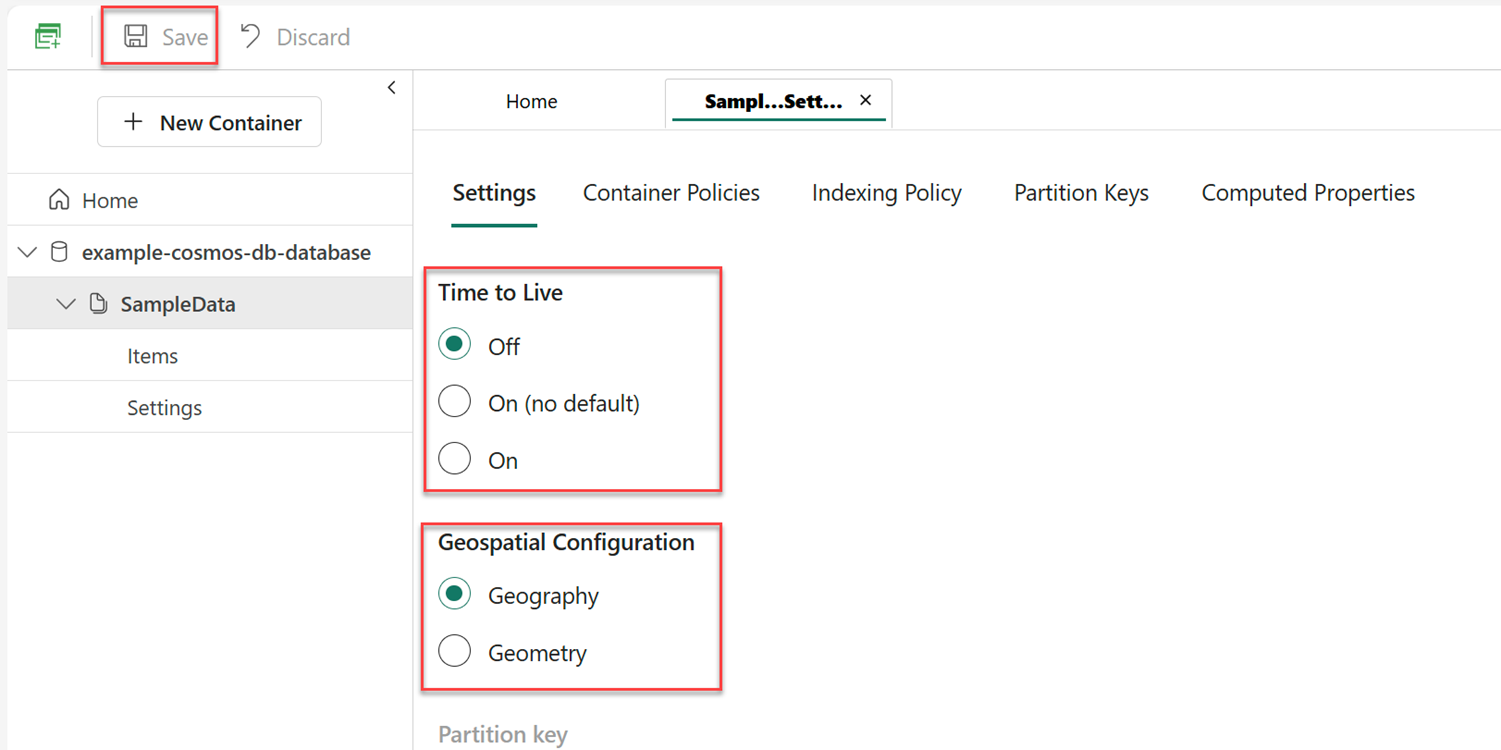Collapse the example-cosmos-db-database tree node
1501x750 pixels.
28,252
